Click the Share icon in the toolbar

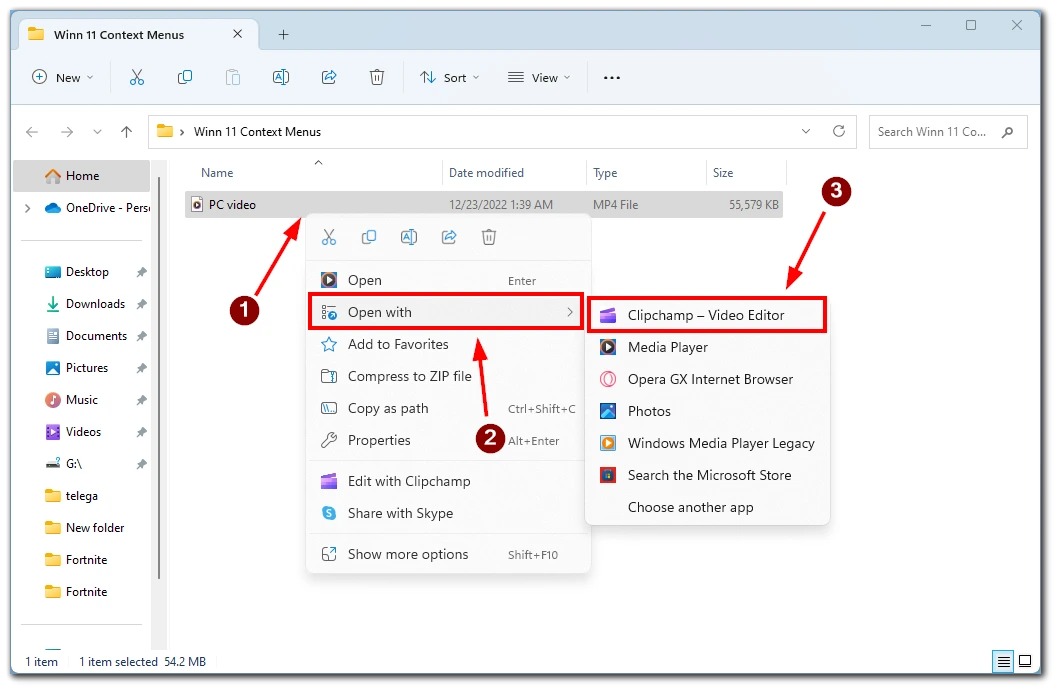point(329,78)
